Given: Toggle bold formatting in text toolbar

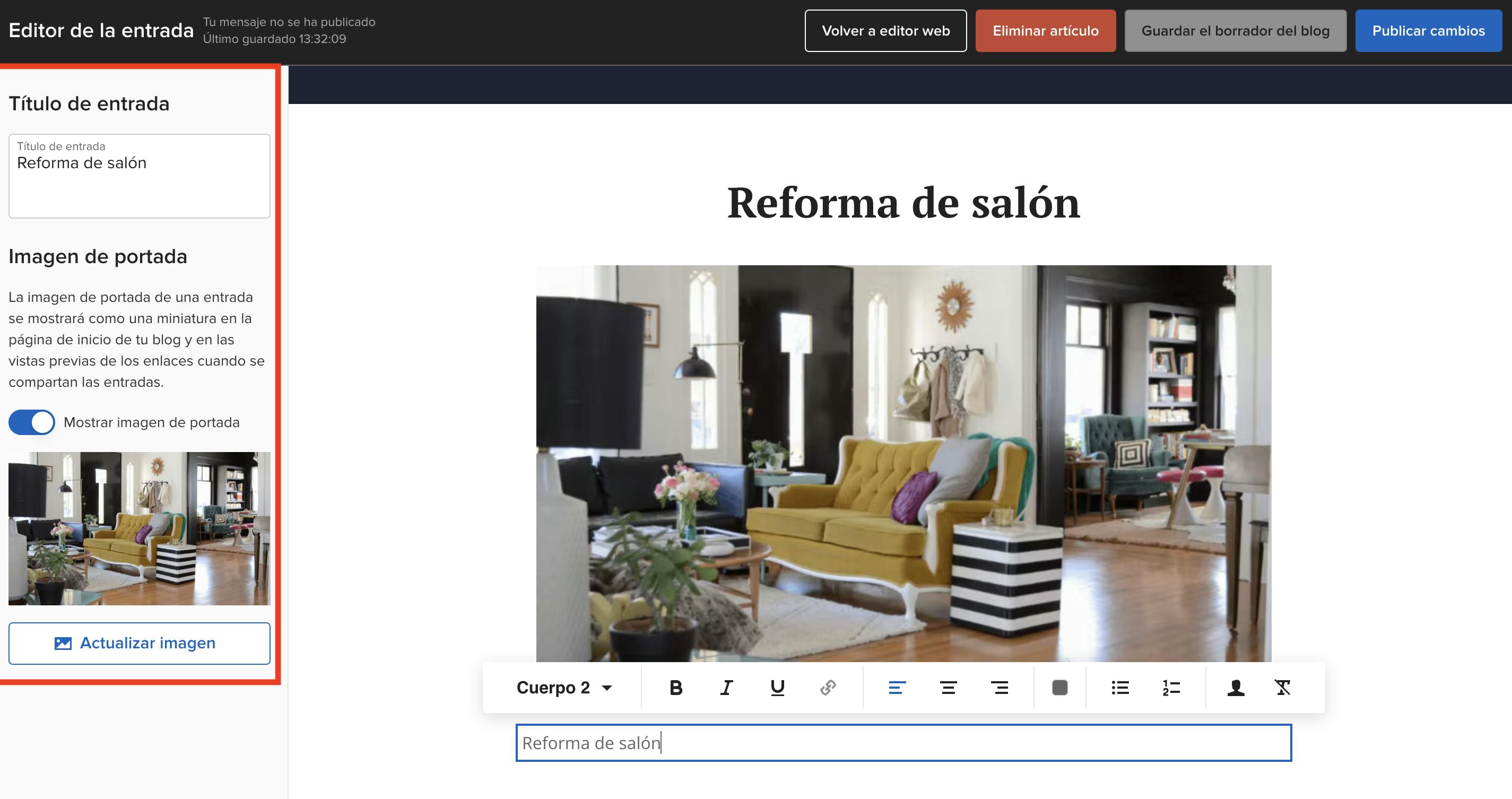Looking at the screenshot, I should click(675, 688).
